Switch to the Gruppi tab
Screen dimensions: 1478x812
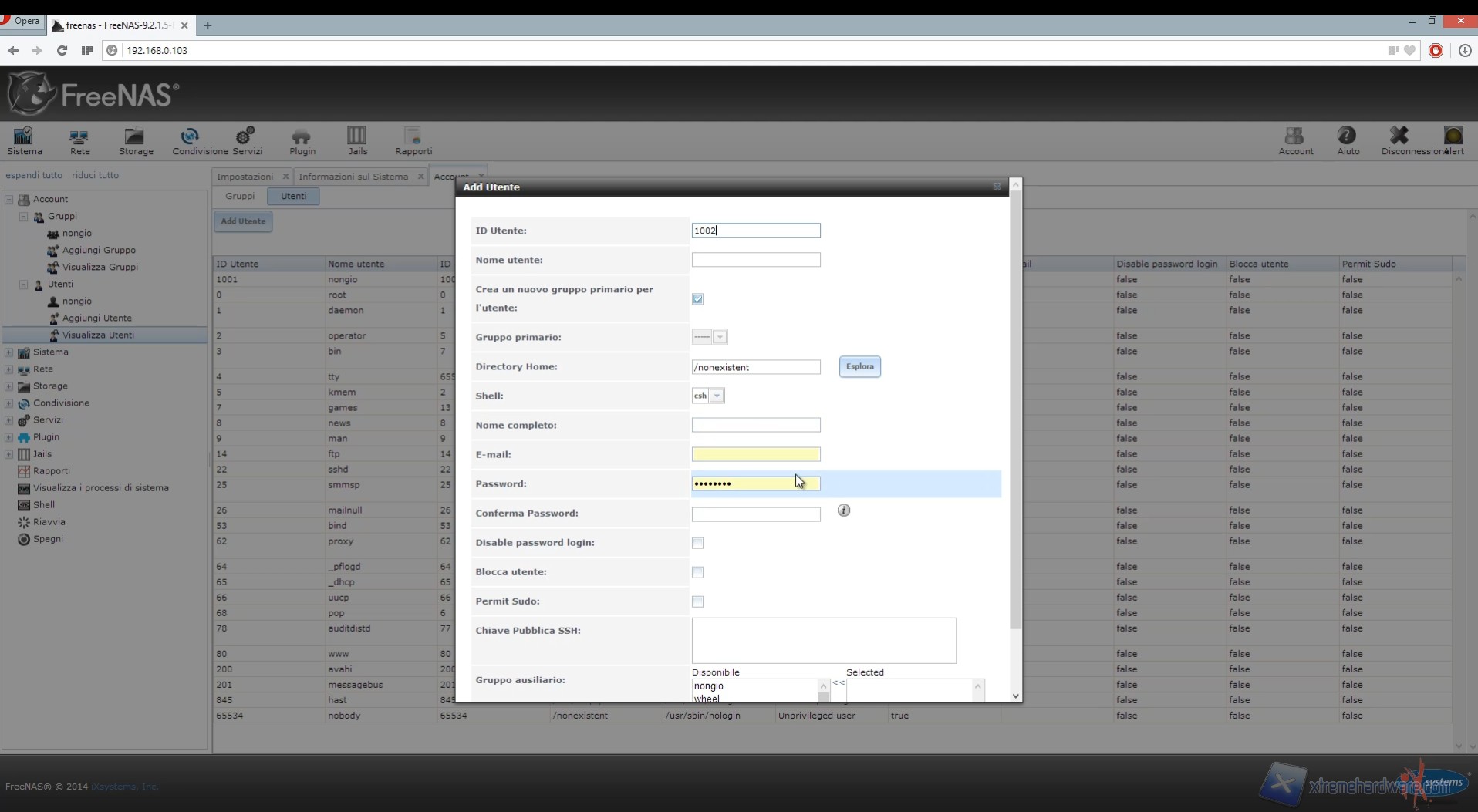tap(239, 196)
